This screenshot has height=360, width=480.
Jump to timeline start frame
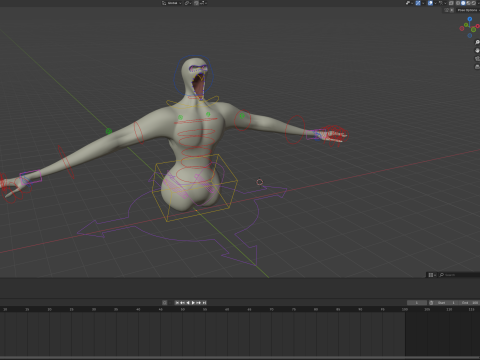point(177,303)
